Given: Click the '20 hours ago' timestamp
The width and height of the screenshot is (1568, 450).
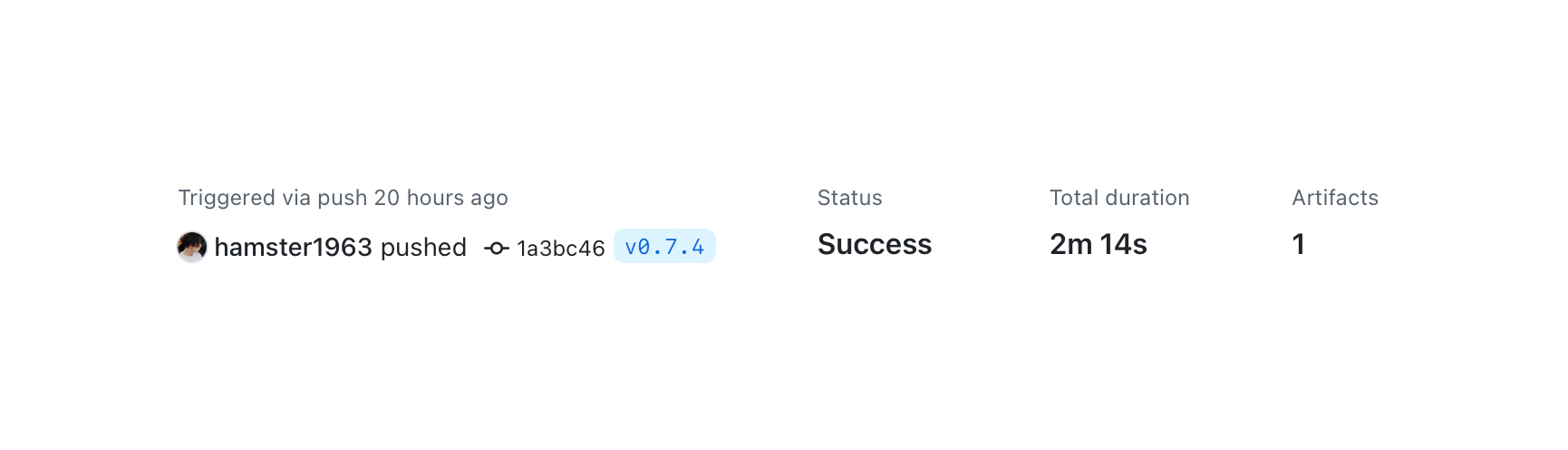Looking at the screenshot, I should coord(440,198).
